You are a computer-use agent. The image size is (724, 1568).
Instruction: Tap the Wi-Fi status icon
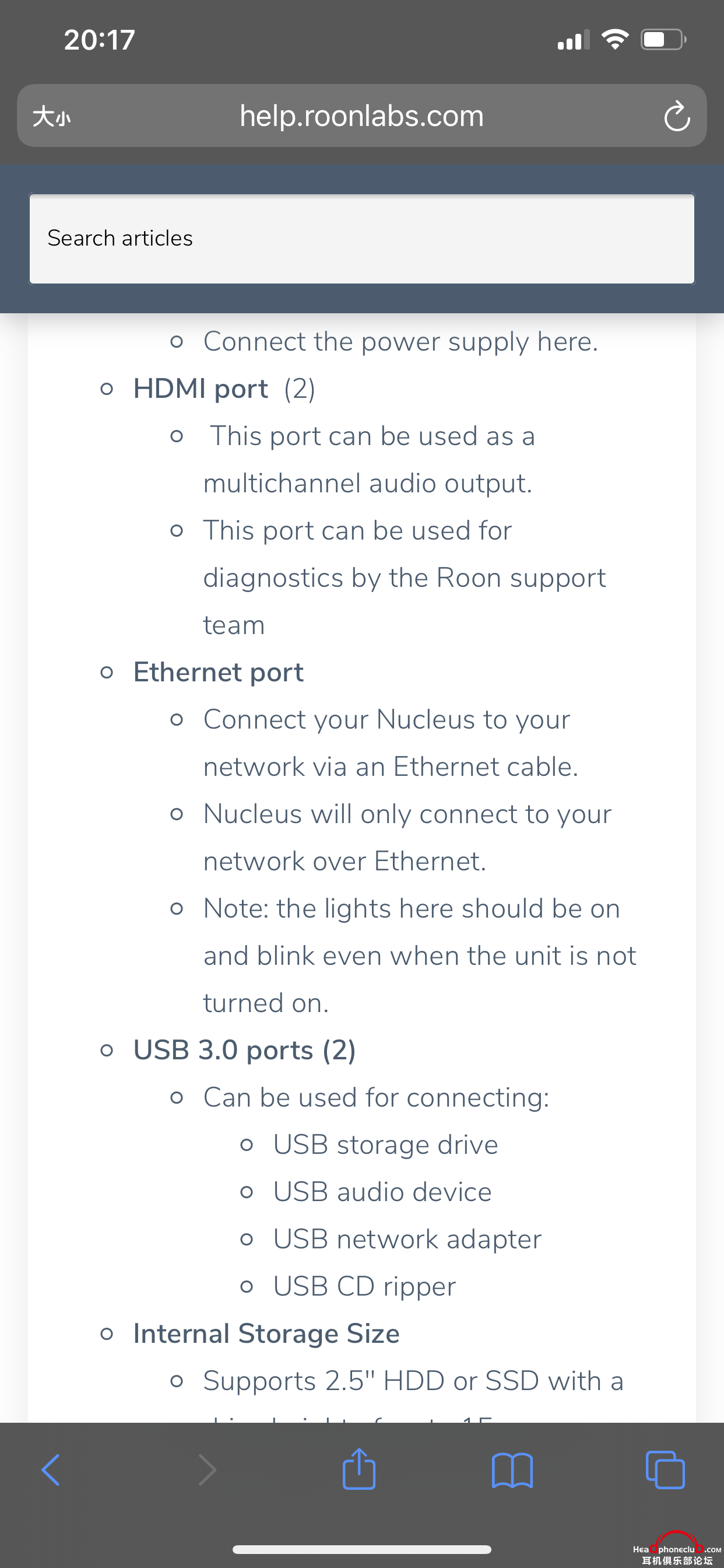tap(614, 40)
